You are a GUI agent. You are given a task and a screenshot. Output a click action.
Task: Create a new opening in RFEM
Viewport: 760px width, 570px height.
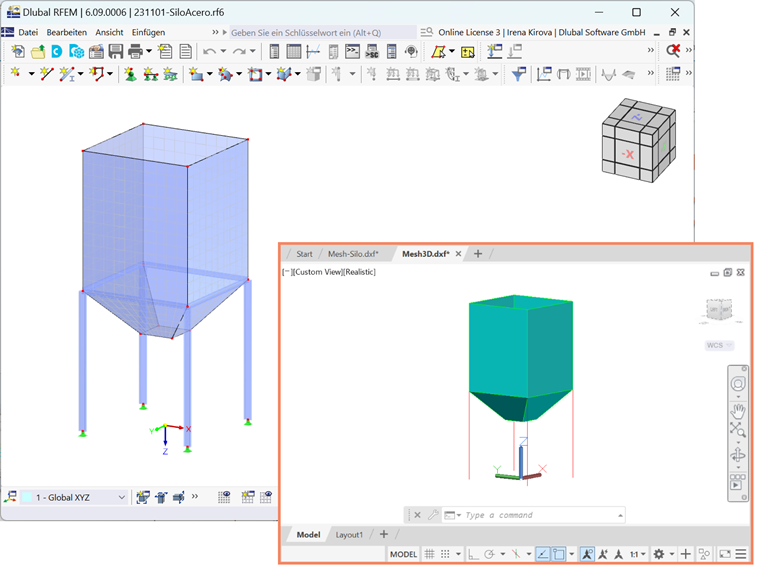point(255,74)
